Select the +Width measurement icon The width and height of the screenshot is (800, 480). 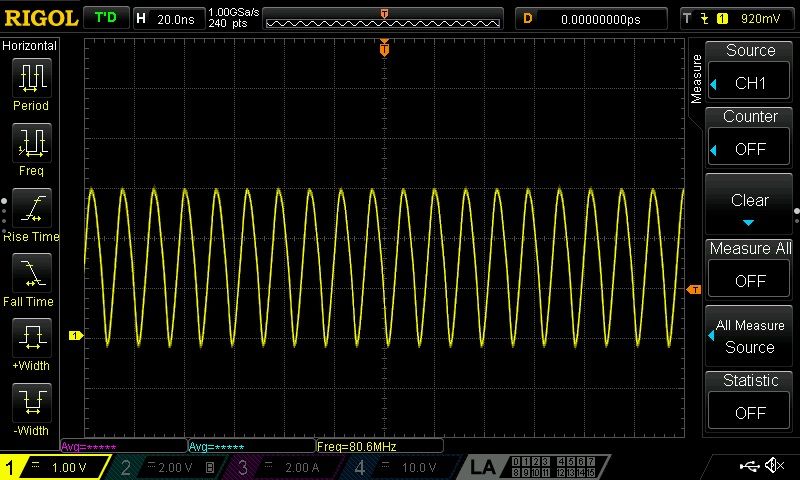point(32,337)
